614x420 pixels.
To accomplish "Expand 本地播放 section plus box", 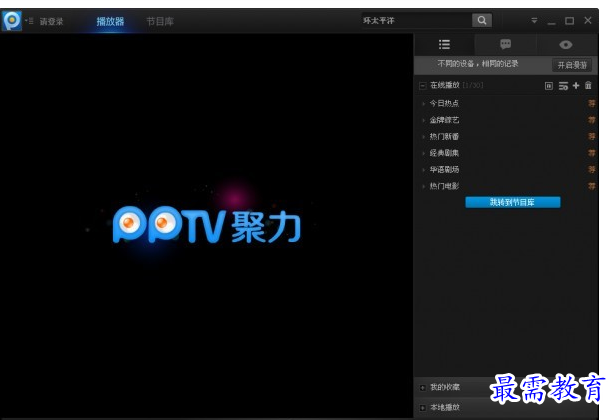I will point(423,408).
